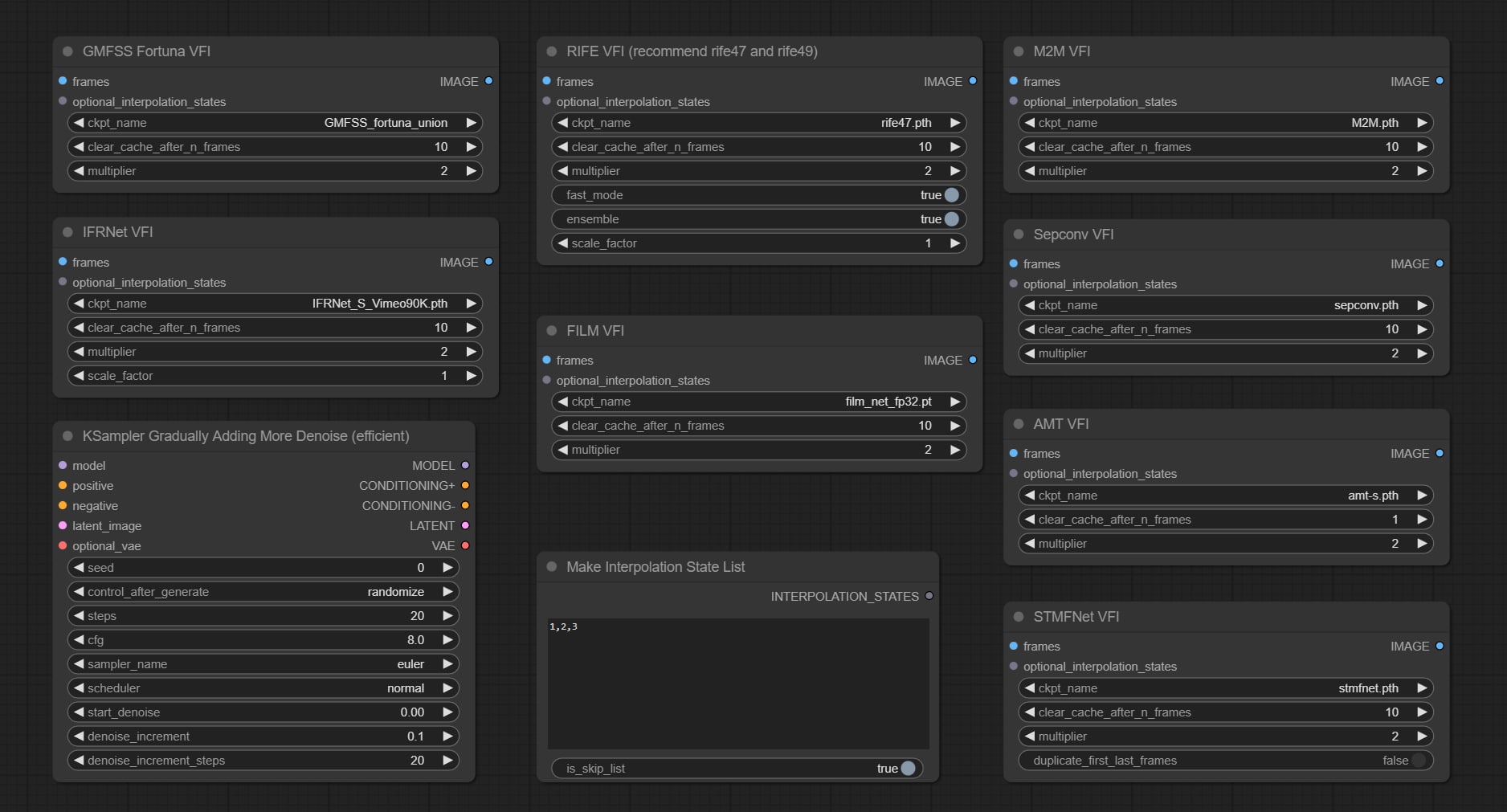1507x812 pixels.
Task: Click the positive input socket on KSampler node
Action: (63, 485)
